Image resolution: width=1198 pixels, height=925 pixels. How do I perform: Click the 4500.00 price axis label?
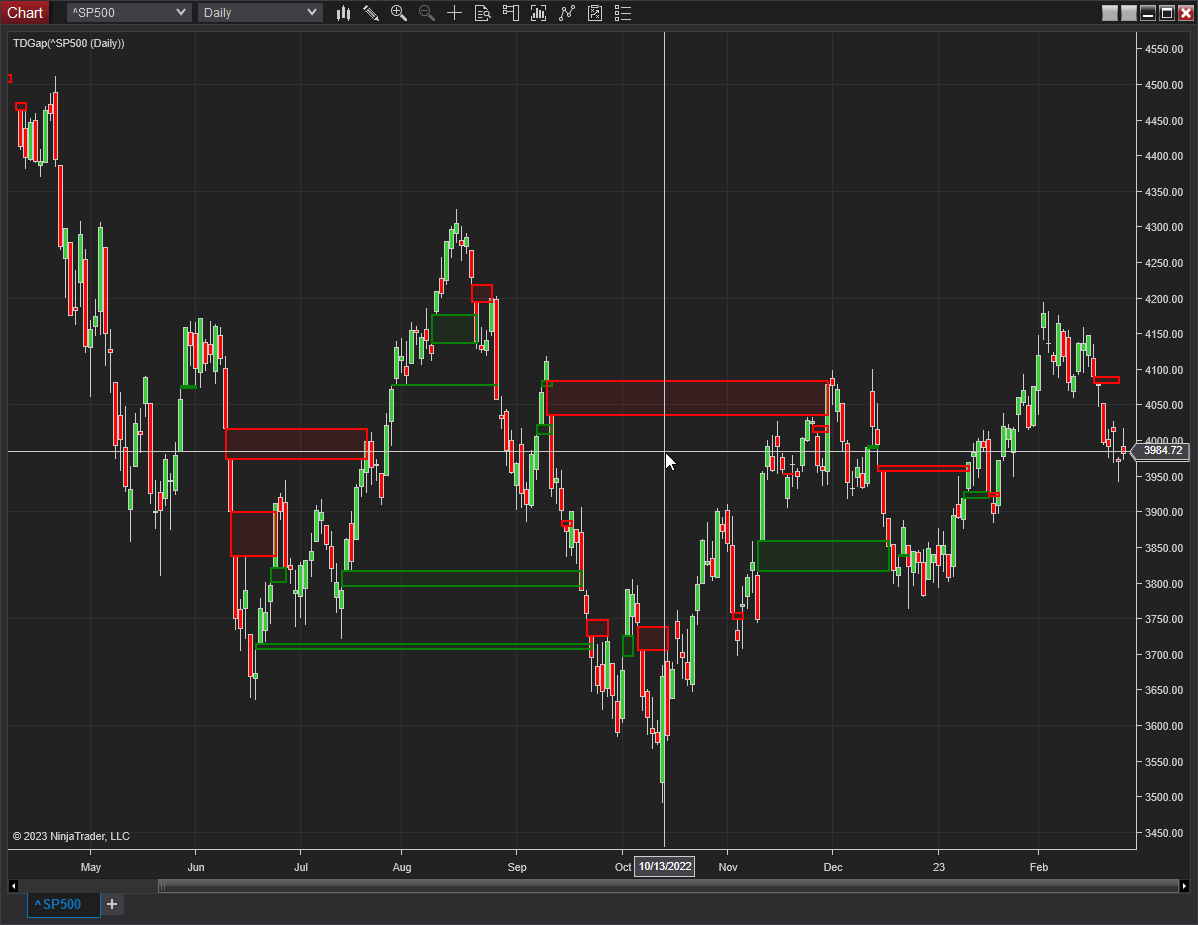tap(1164, 85)
